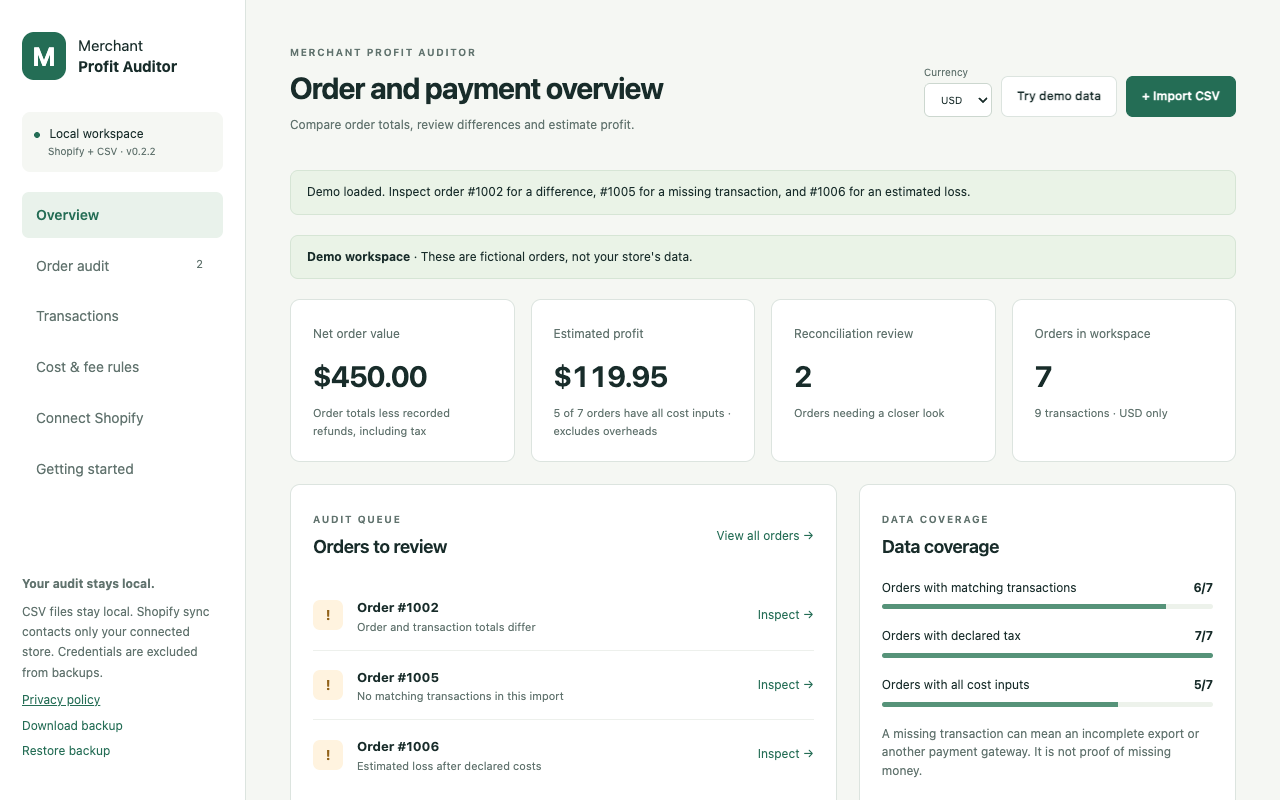1280x800 pixels.
Task: Click the Net order value card
Action: click(x=402, y=381)
